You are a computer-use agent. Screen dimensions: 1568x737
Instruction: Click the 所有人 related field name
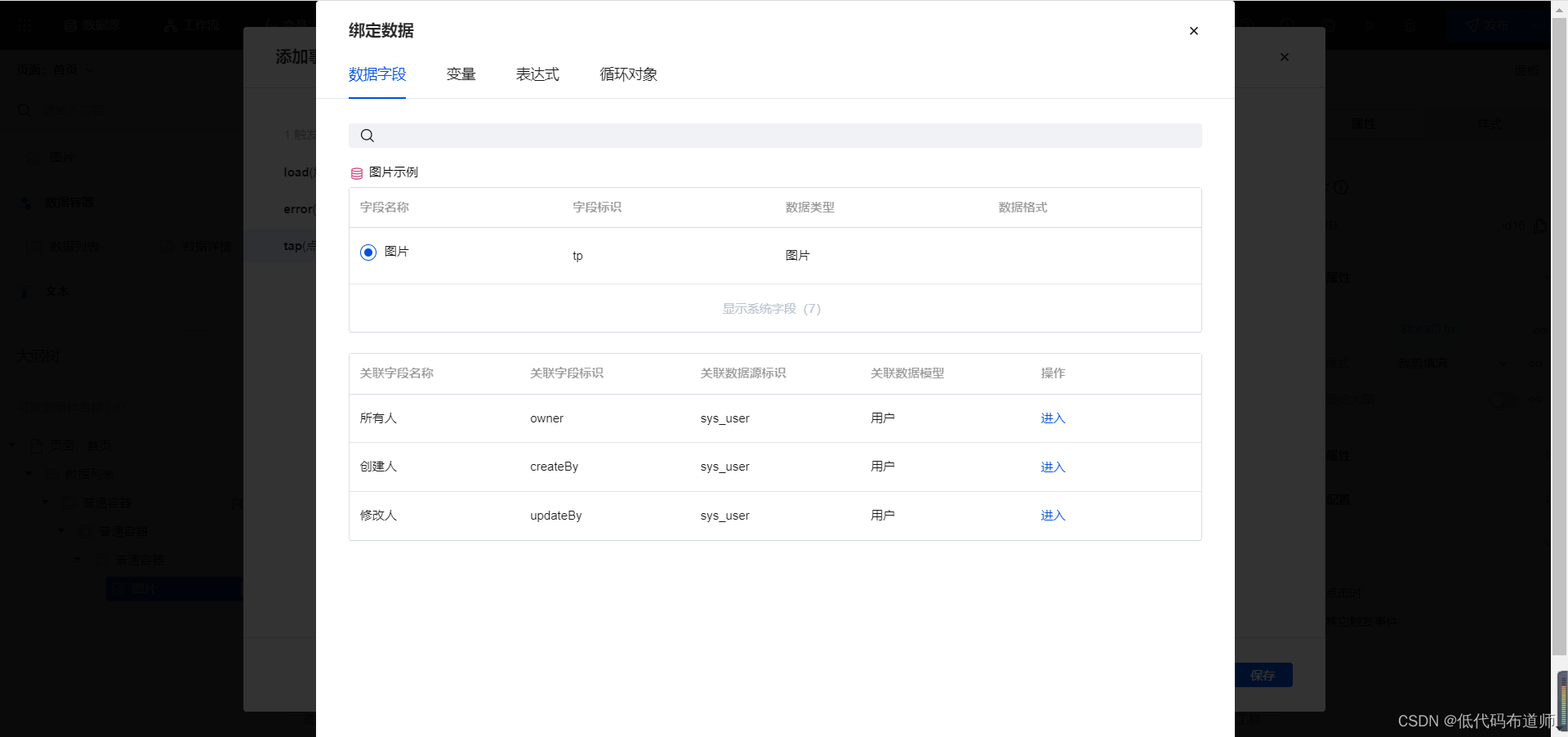pos(378,418)
